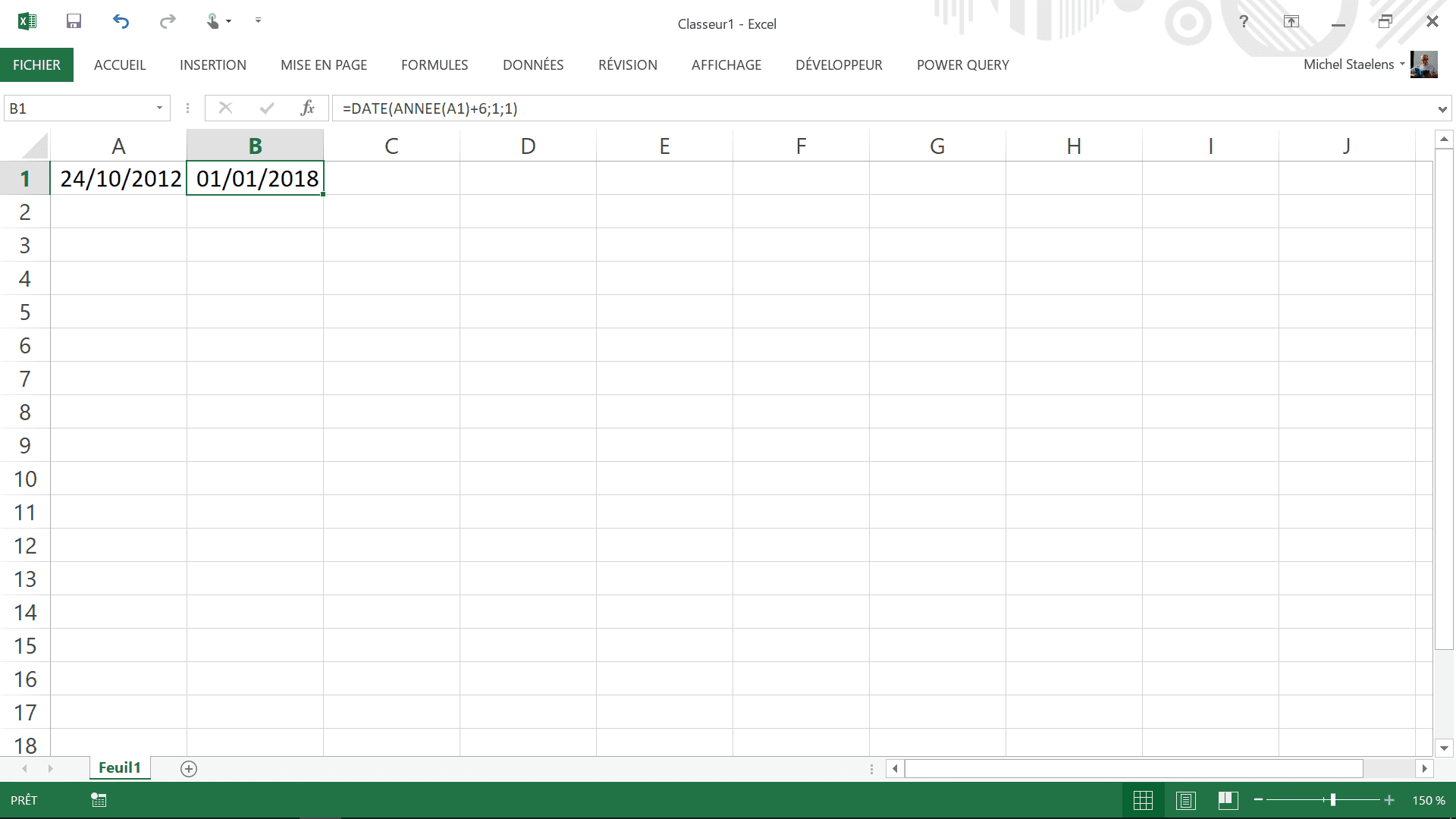Viewport: 1456px width, 819px height.
Task: Click the Redo arrow icon
Action: (x=168, y=21)
